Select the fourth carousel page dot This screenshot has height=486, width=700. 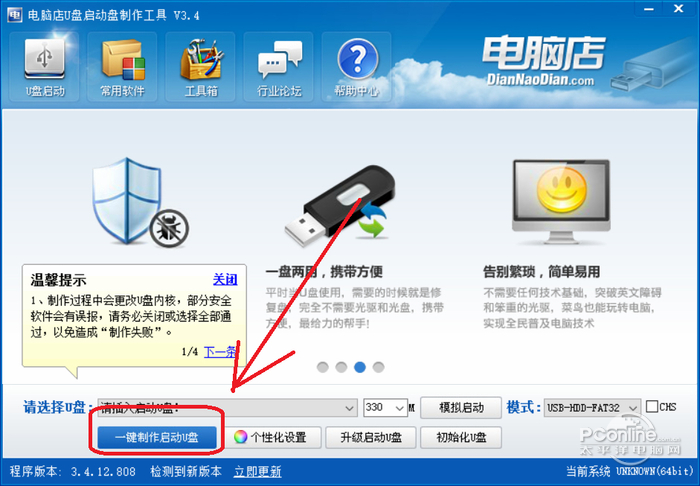(x=379, y=367)
